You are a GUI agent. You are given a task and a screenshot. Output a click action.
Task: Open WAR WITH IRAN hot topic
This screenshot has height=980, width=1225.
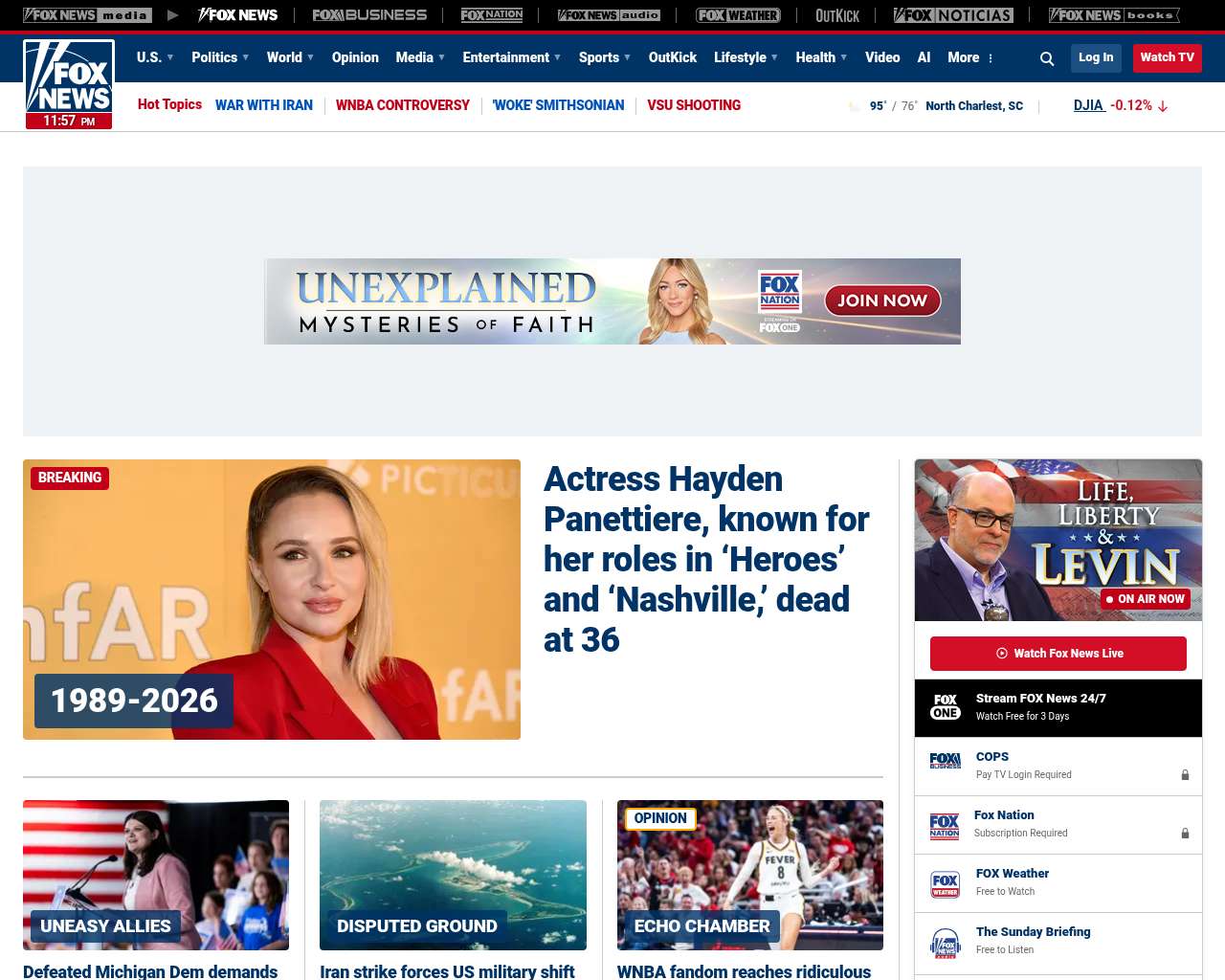pyautogui.click(x=264, y=105)
